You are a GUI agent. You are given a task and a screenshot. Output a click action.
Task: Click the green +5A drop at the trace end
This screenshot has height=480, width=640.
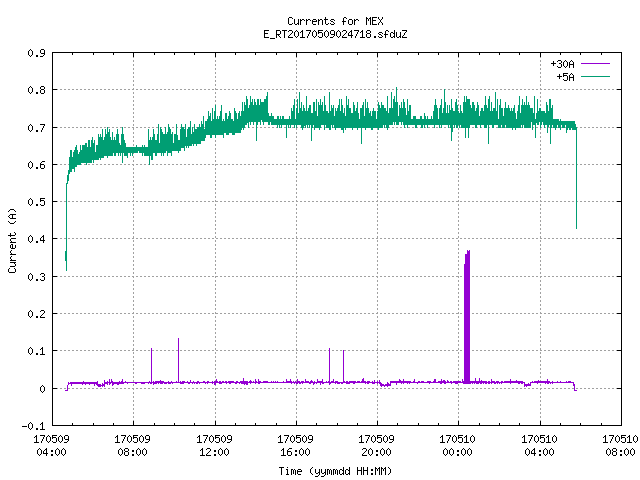(x=576, y=178)
